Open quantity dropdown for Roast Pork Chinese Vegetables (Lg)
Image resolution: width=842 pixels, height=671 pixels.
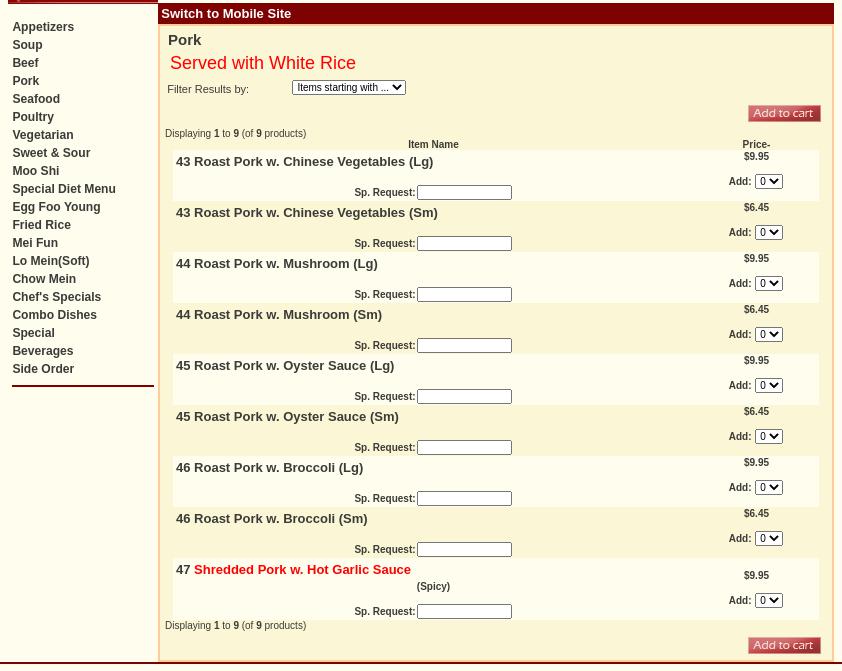point(768,182)
